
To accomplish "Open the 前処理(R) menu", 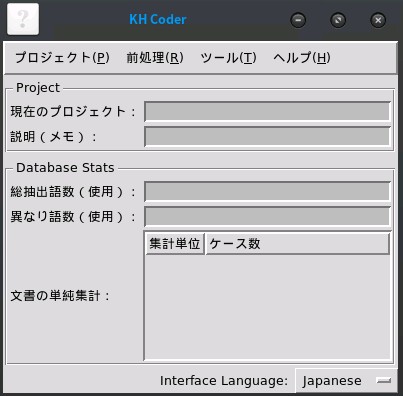I will point(155,58).
